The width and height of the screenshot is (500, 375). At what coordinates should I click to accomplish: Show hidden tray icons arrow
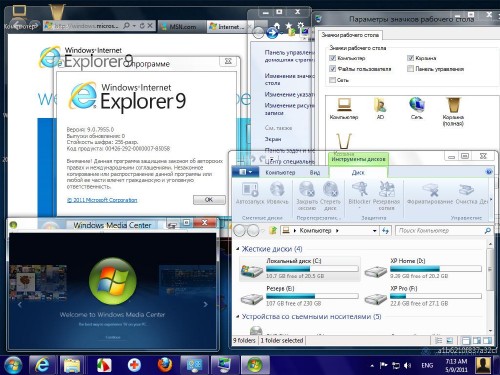[372, 366]
